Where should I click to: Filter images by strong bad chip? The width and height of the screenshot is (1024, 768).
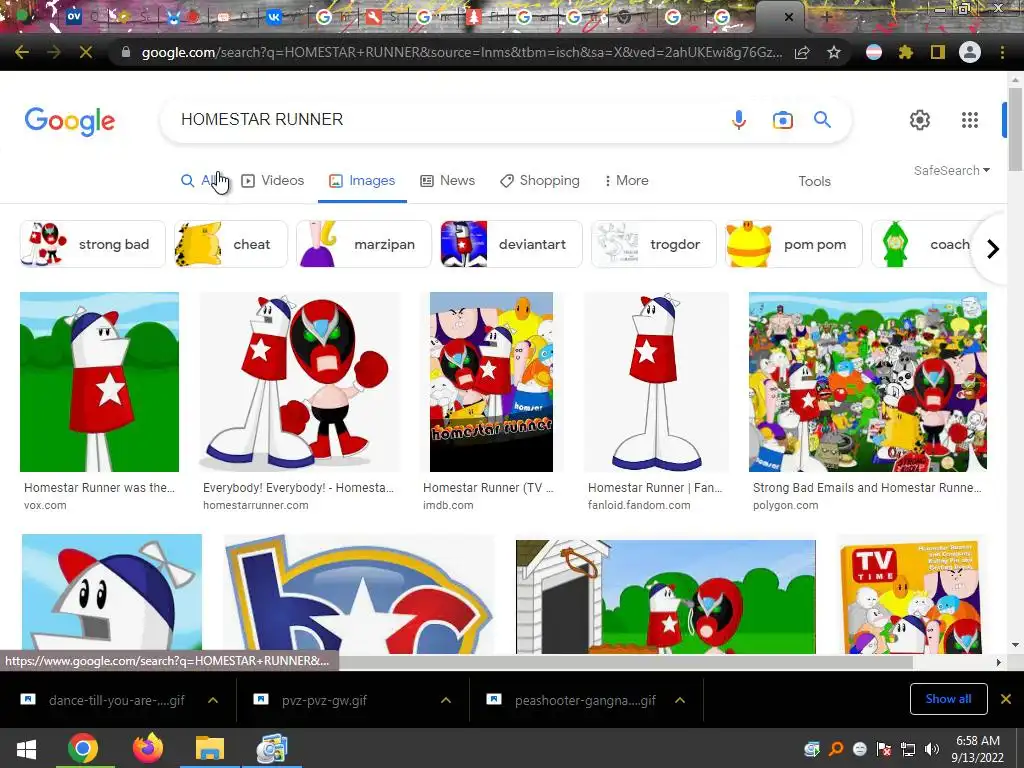[92, 244]
